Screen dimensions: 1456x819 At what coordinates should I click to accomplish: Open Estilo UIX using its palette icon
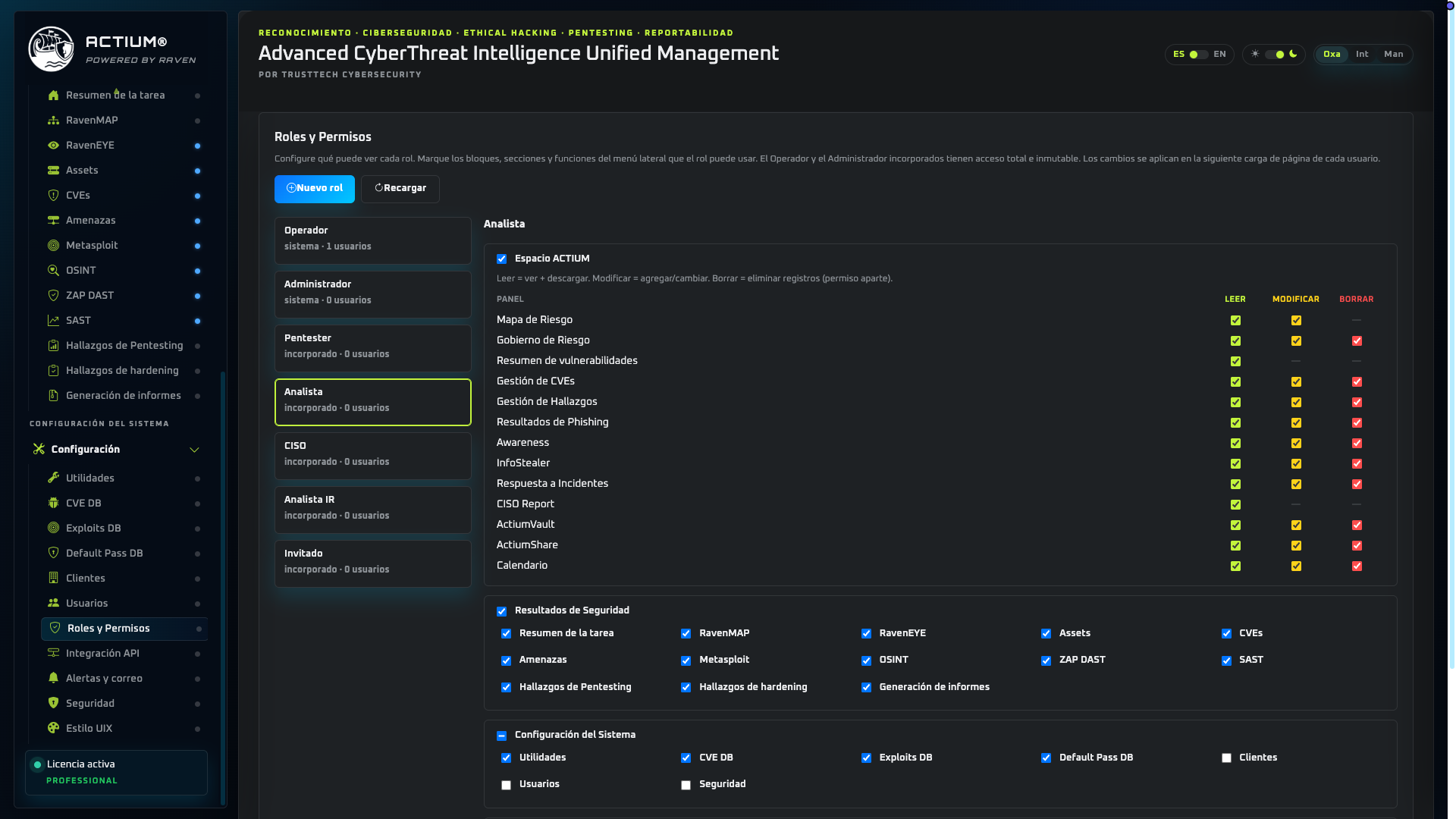tap(53, 729)
